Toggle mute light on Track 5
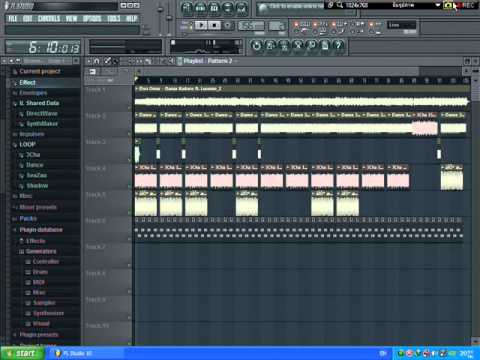 (x=129, y=212)
